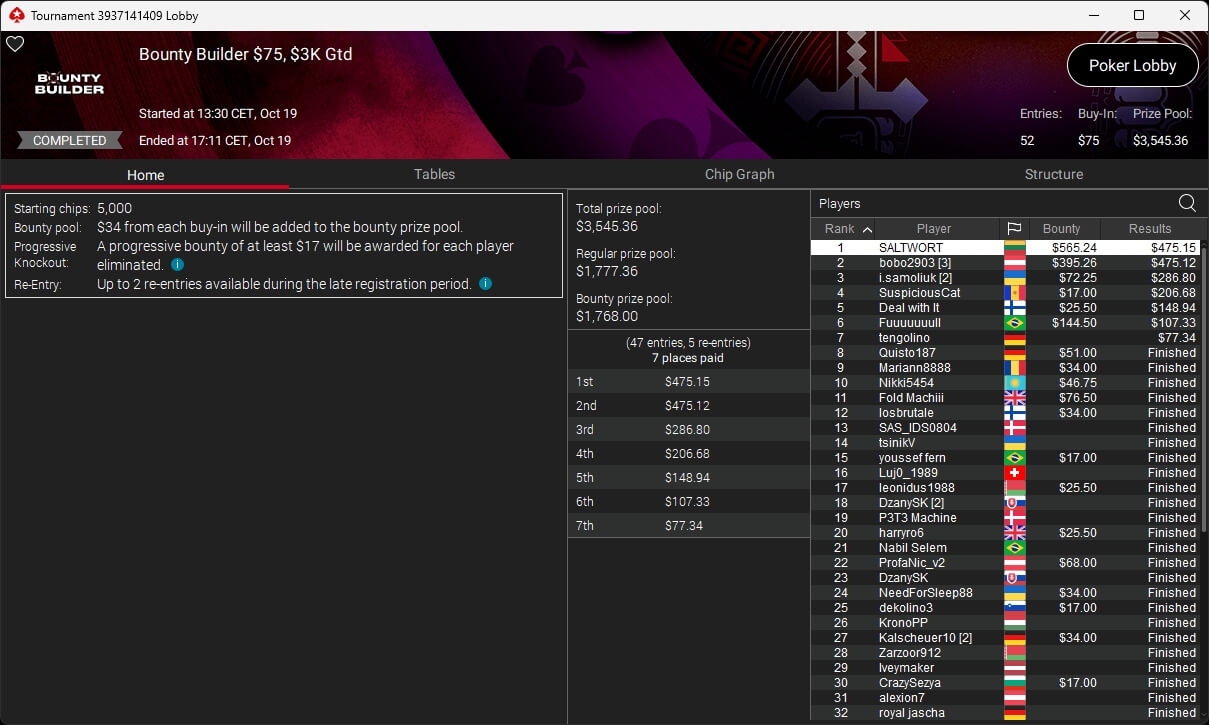Click the Lithuanian flag beside SALTWORT
The height and width of the screenshot is (725, 1209).
click(1014, 248)
